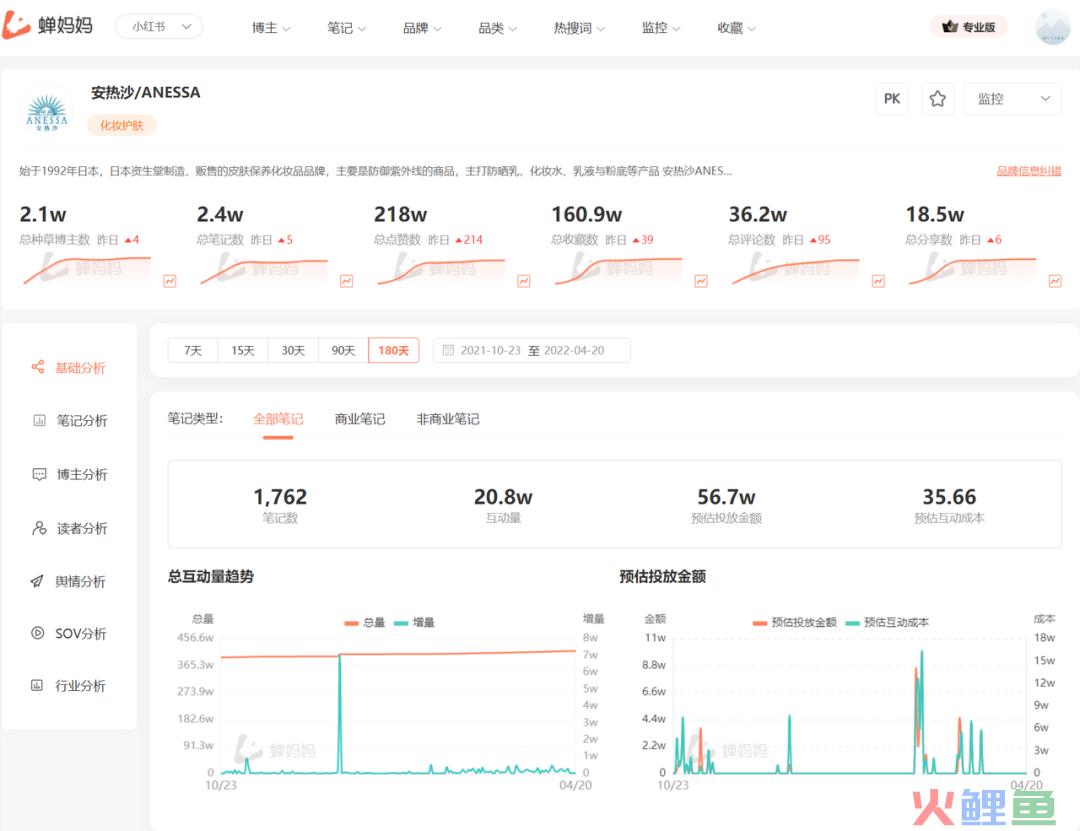Open 行业分析 in the sidebar
This screenshot has width=1080, height=831.
69,686
